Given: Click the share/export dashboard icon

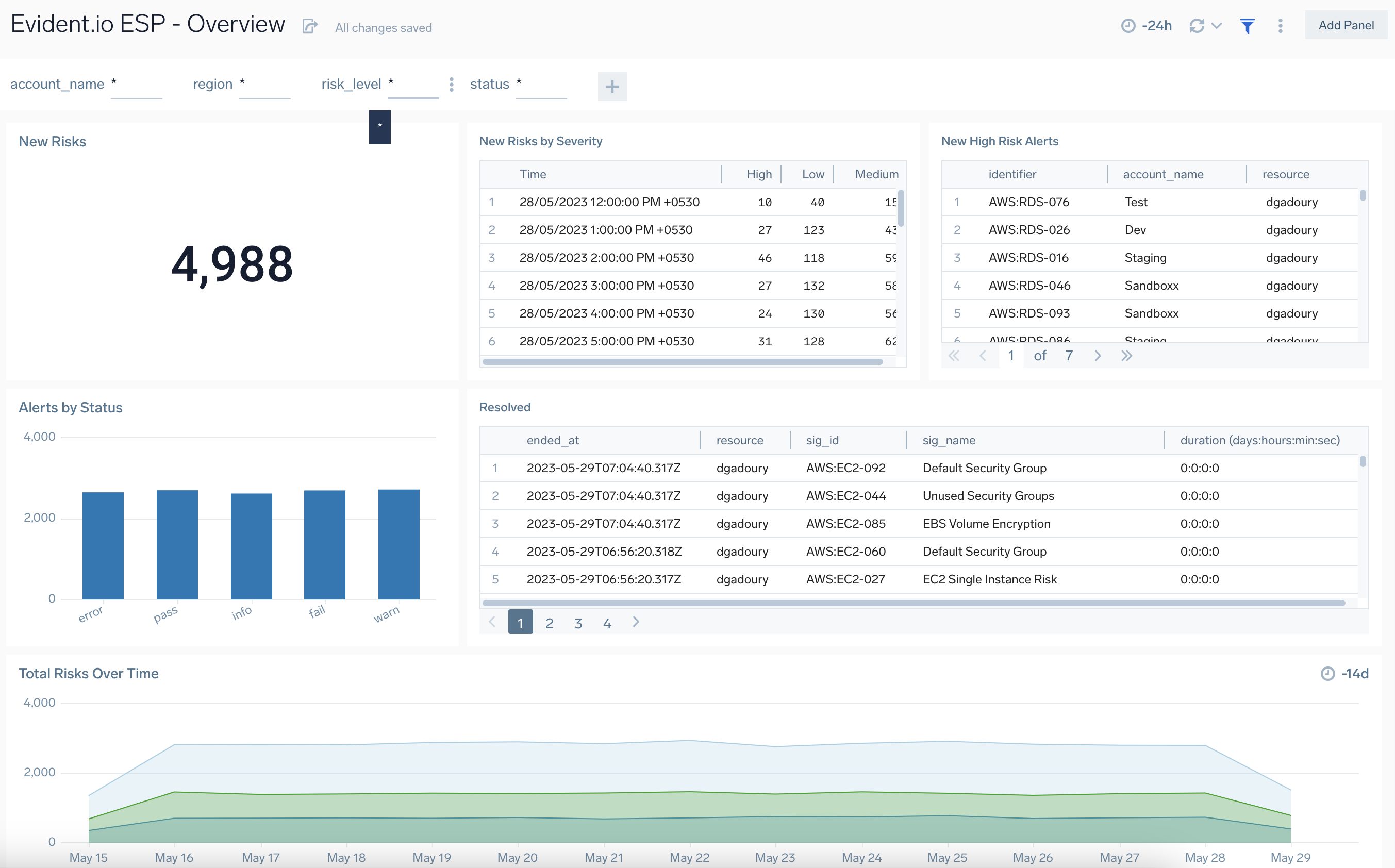Looking at the screenshot, I should pyautogui.click(x=308, y=26).
